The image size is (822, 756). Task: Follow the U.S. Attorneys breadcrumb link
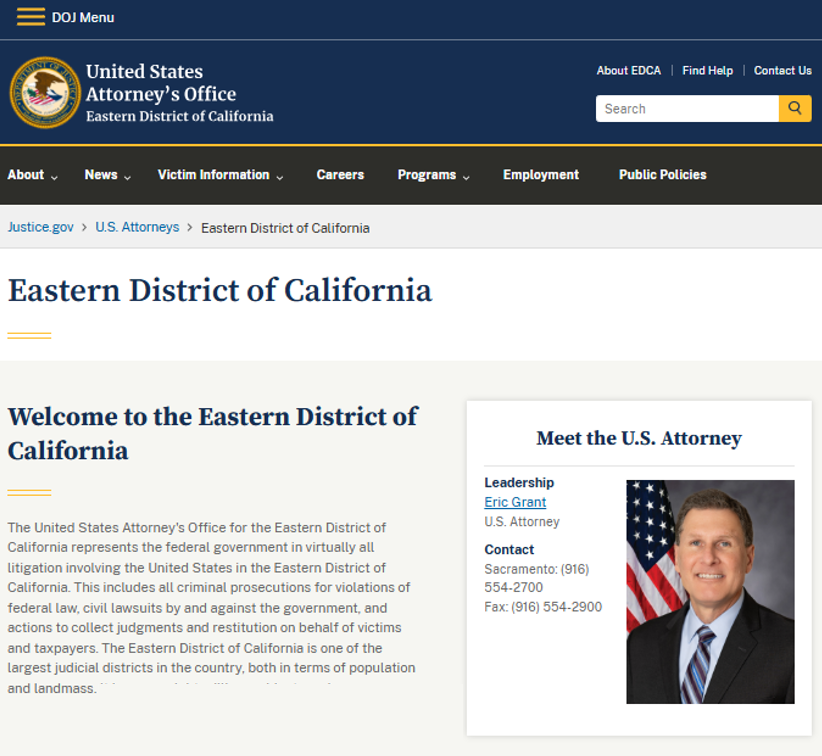(x=137, y=227)
